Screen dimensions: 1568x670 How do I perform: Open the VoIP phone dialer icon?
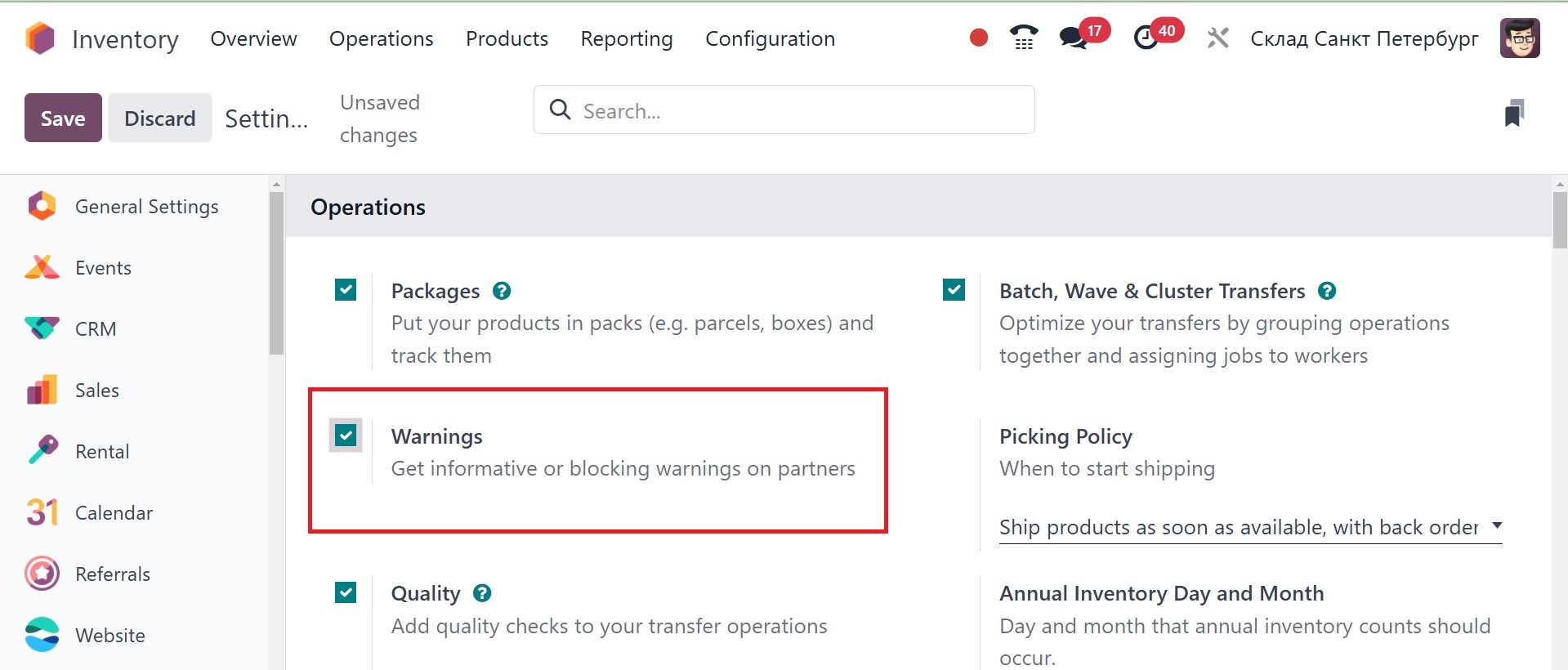coord(1024,38)
